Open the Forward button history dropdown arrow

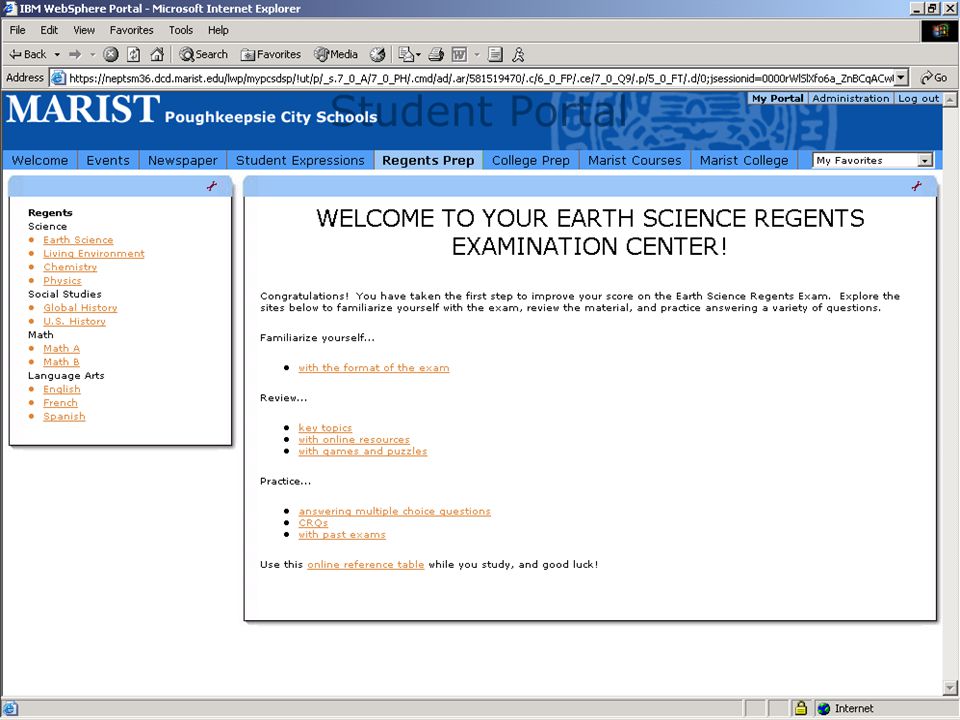click(x=92, y=54)
